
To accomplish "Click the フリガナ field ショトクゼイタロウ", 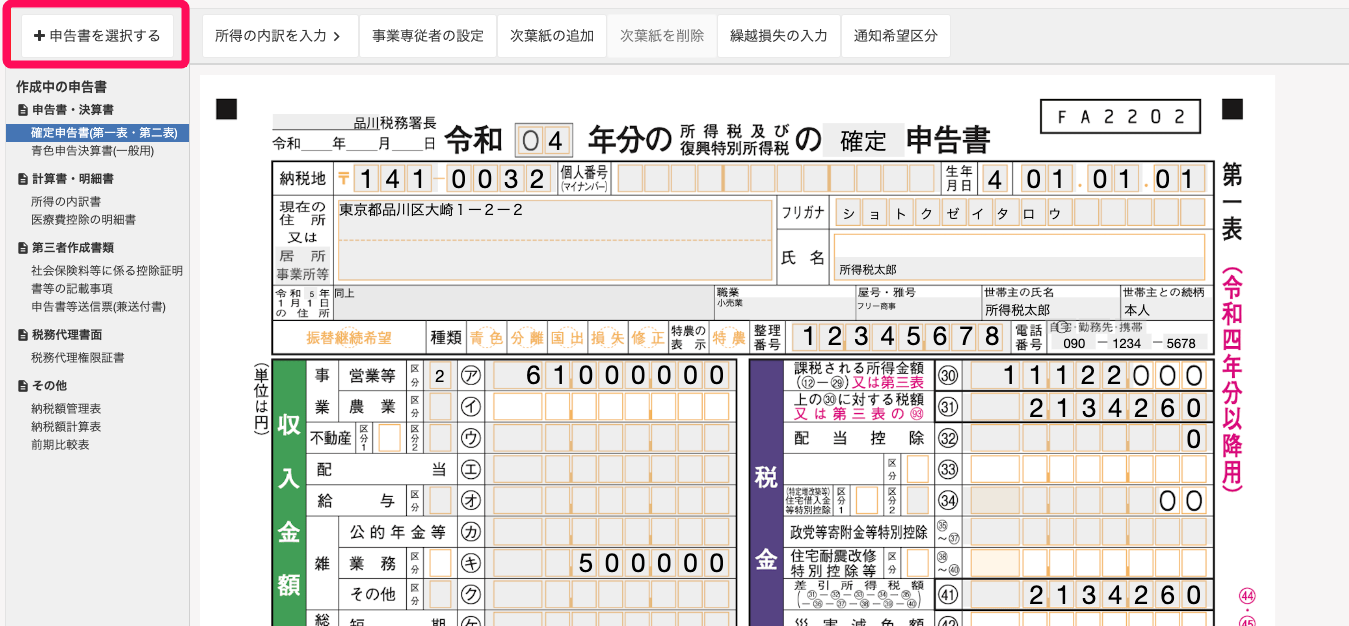I will tap(1020, 213).
